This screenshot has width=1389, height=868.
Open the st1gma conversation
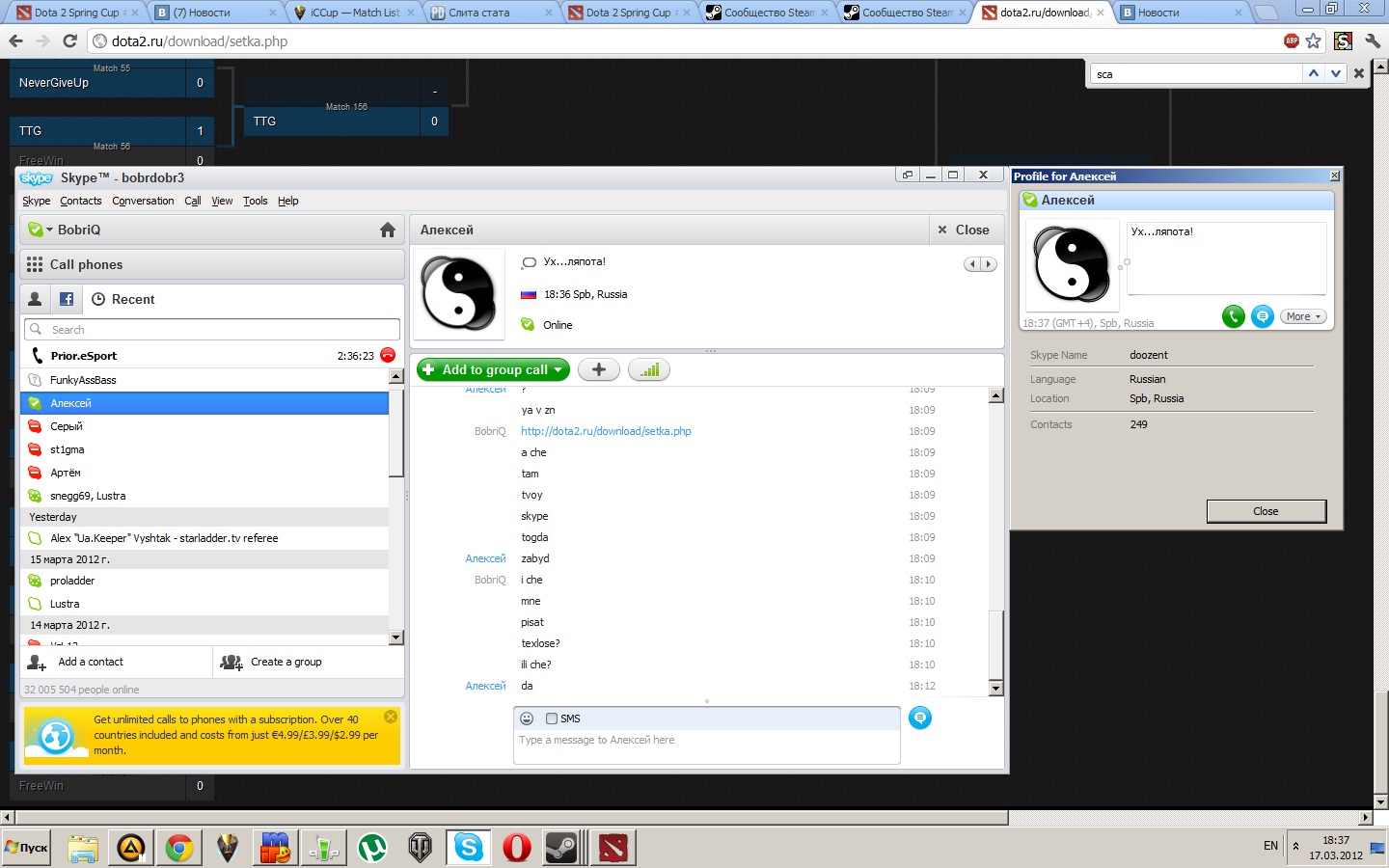point(204,449)
